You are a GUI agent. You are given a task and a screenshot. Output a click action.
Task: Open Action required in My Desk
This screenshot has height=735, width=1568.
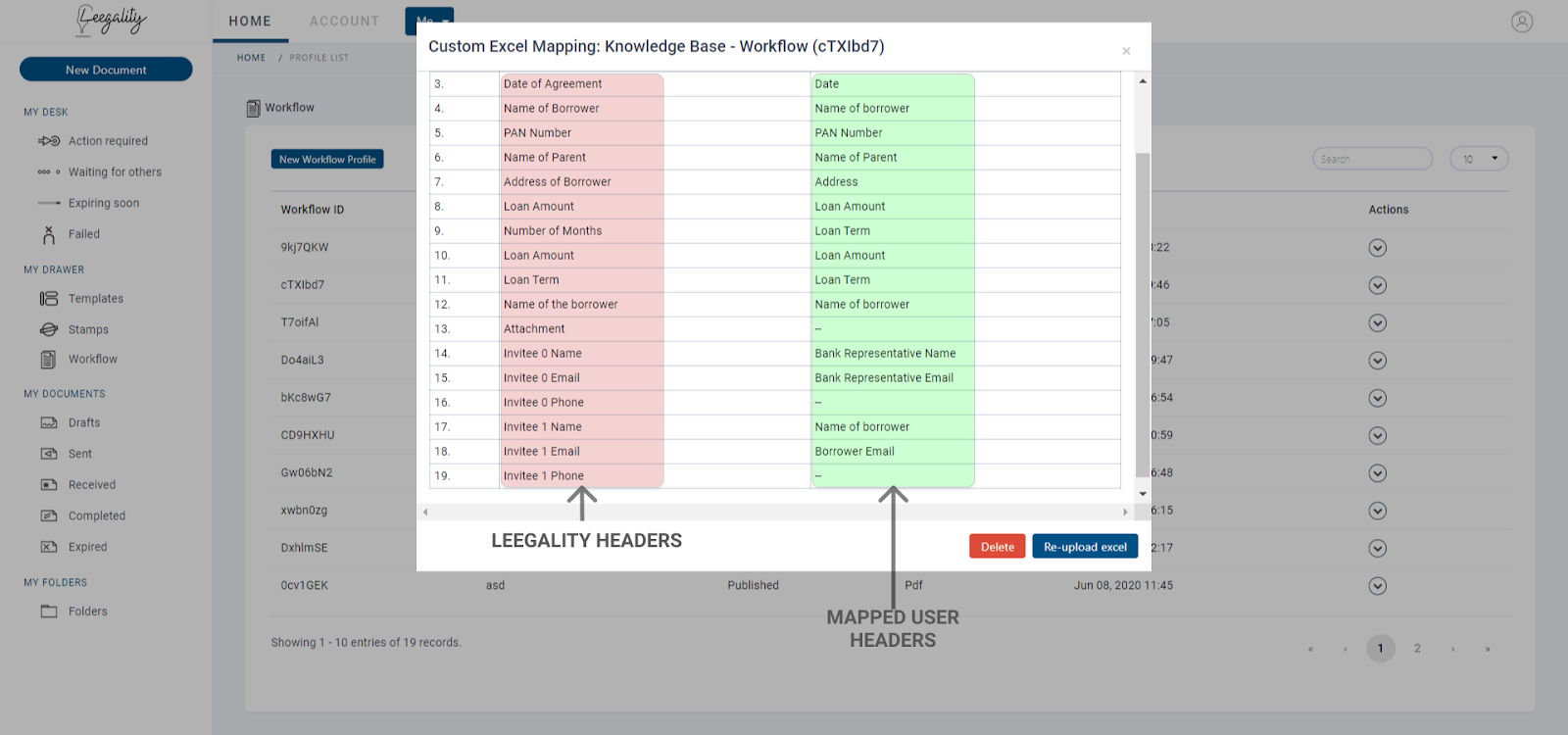coord(108,141)
